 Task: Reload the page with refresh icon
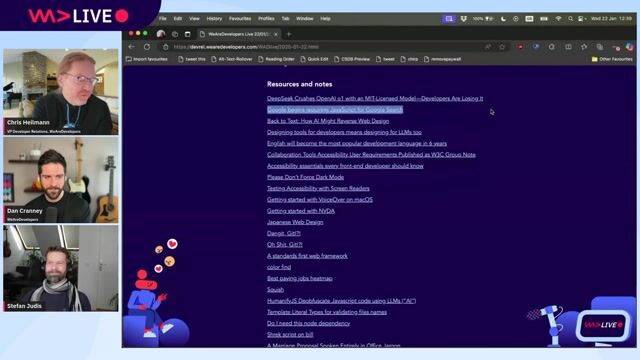click(x=147, y=47)
